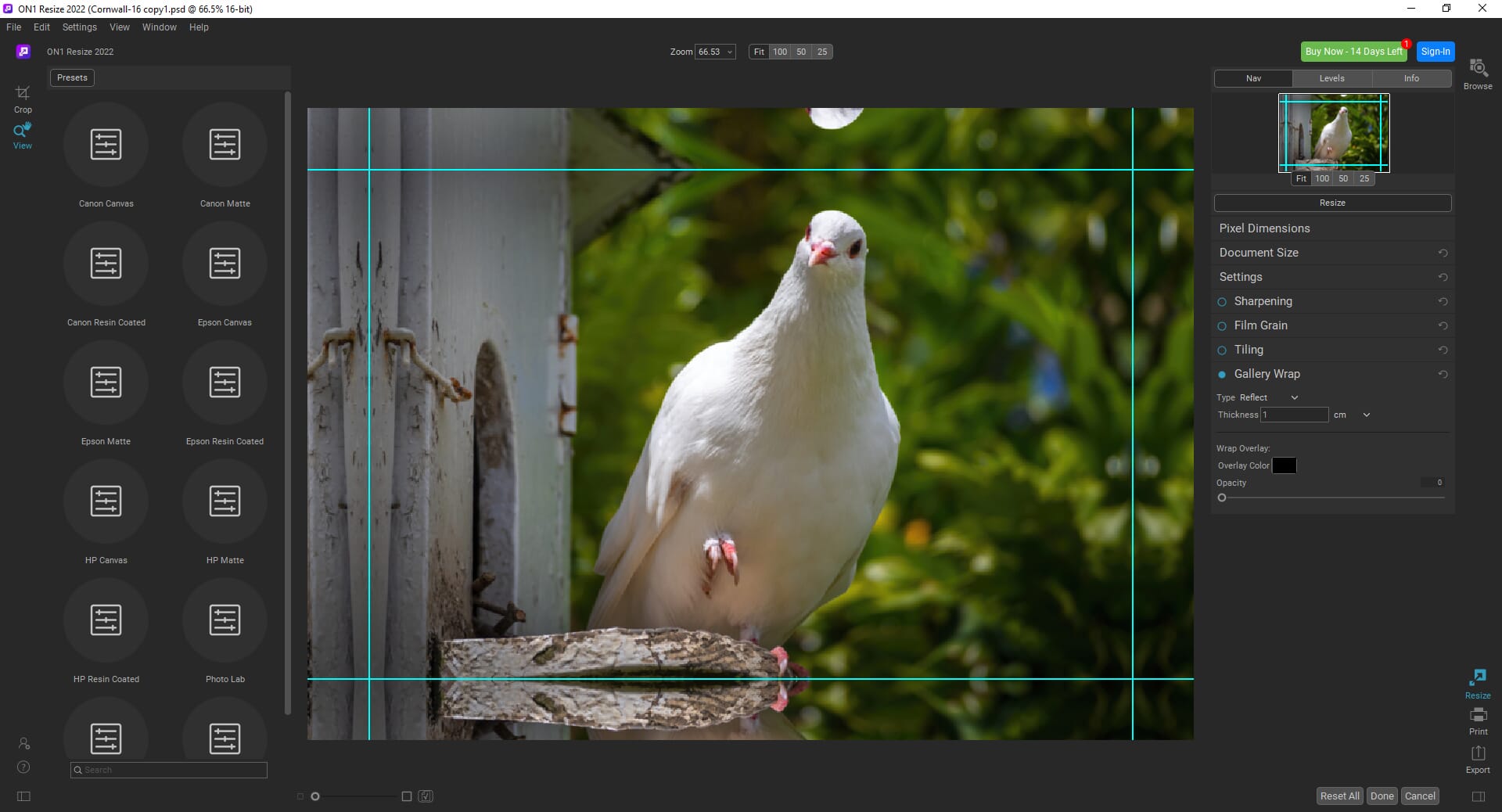Viewport: 1502px width, 812px height.
Task: Click the presets Search field
Action: pos(169,770)
